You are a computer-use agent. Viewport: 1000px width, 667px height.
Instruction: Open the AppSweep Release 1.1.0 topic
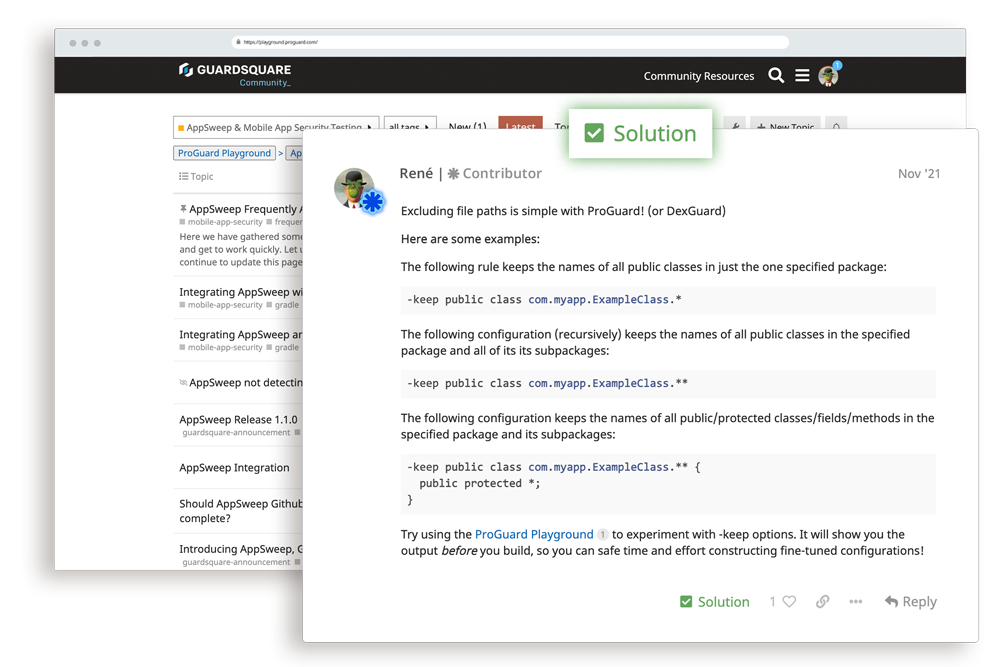point(239,420)
